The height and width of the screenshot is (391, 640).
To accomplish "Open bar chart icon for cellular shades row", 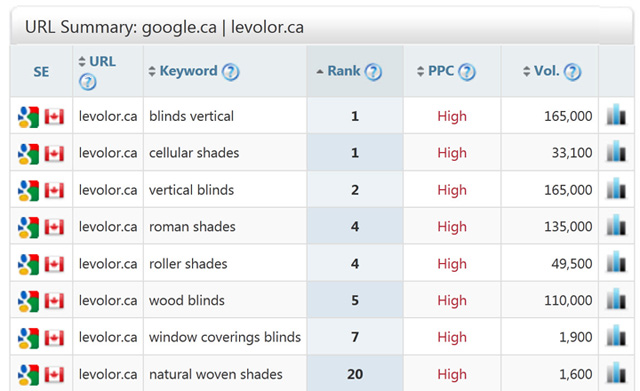I will tap(616, 151).
